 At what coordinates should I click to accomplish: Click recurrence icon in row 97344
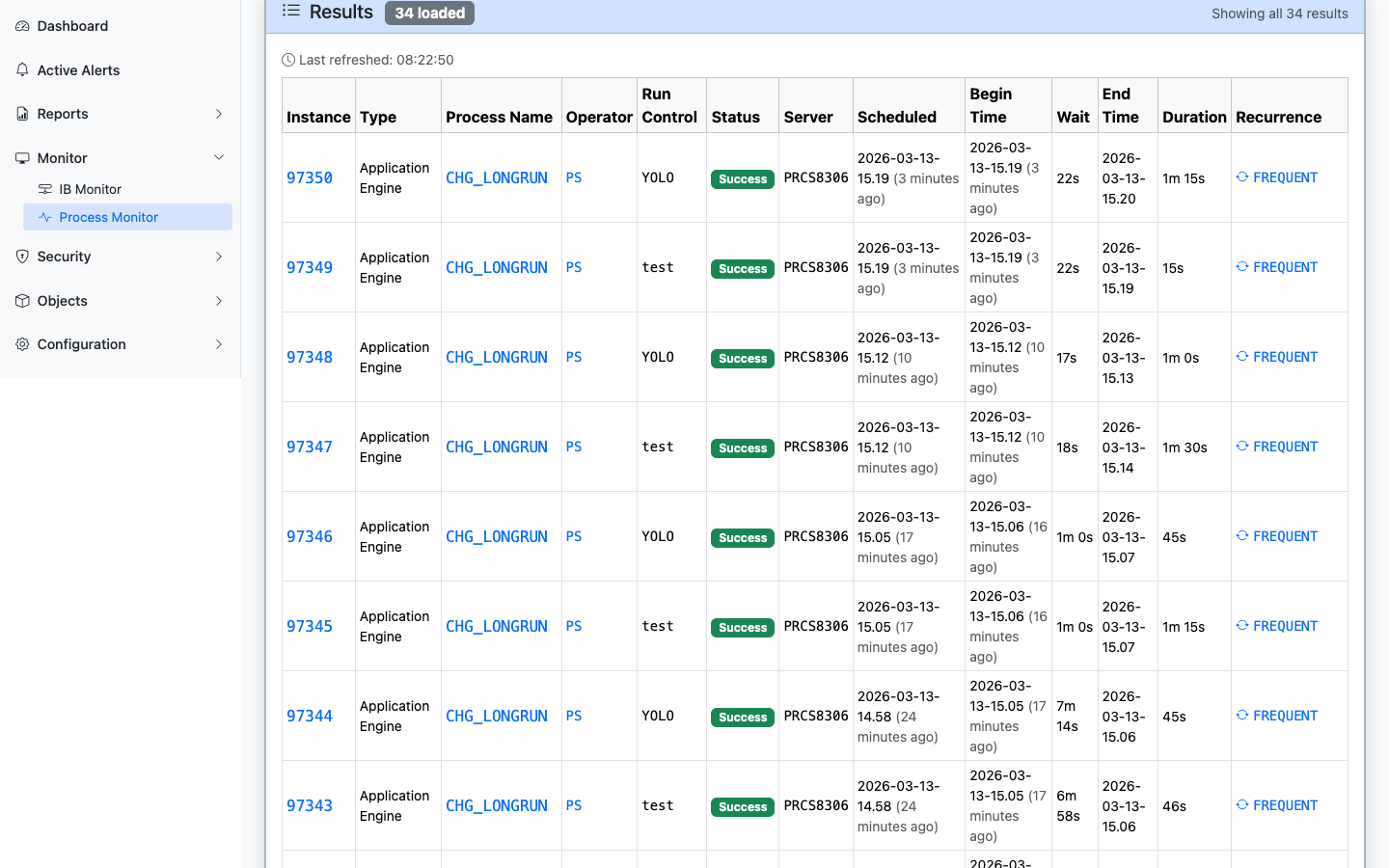(1242, 716)
